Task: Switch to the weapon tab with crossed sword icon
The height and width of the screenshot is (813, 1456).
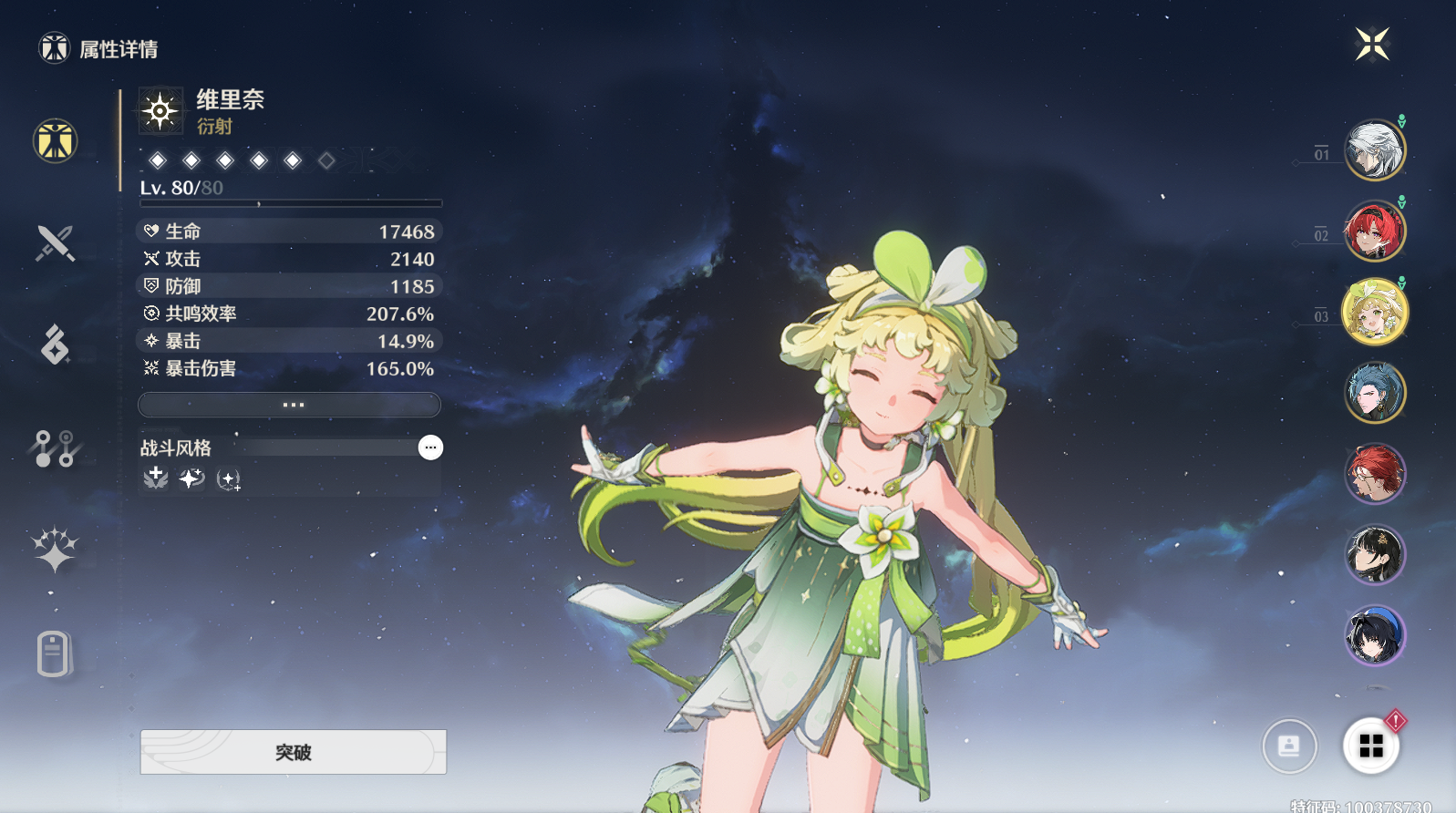Action: [x=55, y=243]
